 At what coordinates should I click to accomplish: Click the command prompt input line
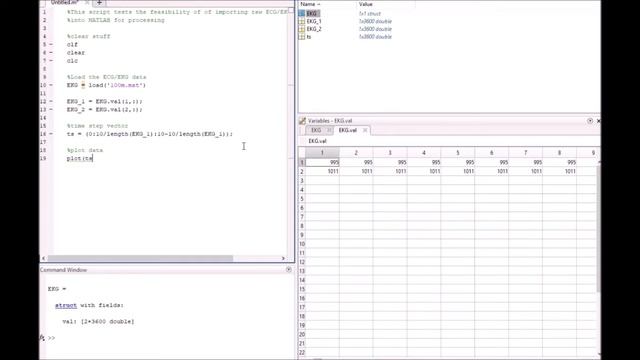point(171,338)
